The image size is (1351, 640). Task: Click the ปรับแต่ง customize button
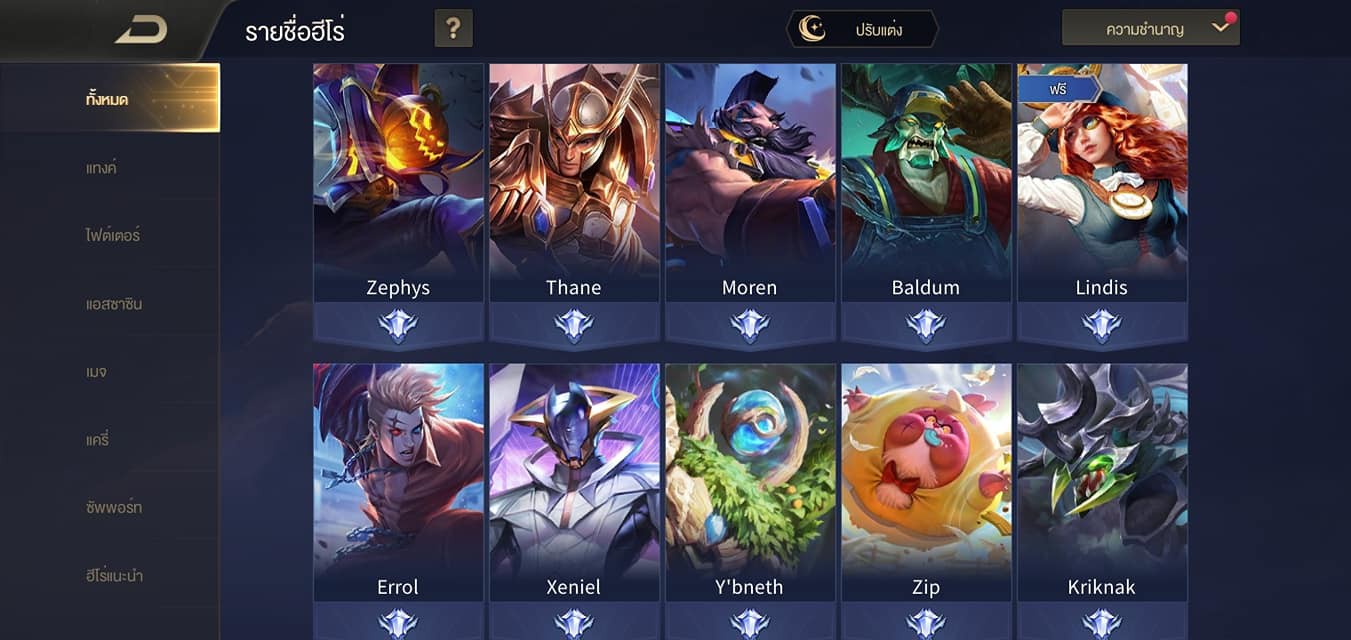[x=862, y=29]
